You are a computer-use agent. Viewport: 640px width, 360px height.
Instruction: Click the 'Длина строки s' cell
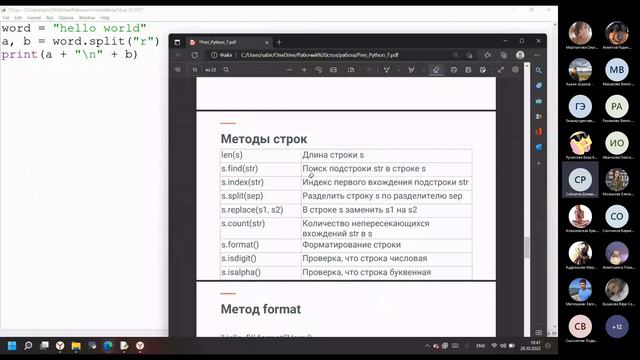tap(387, 155)
